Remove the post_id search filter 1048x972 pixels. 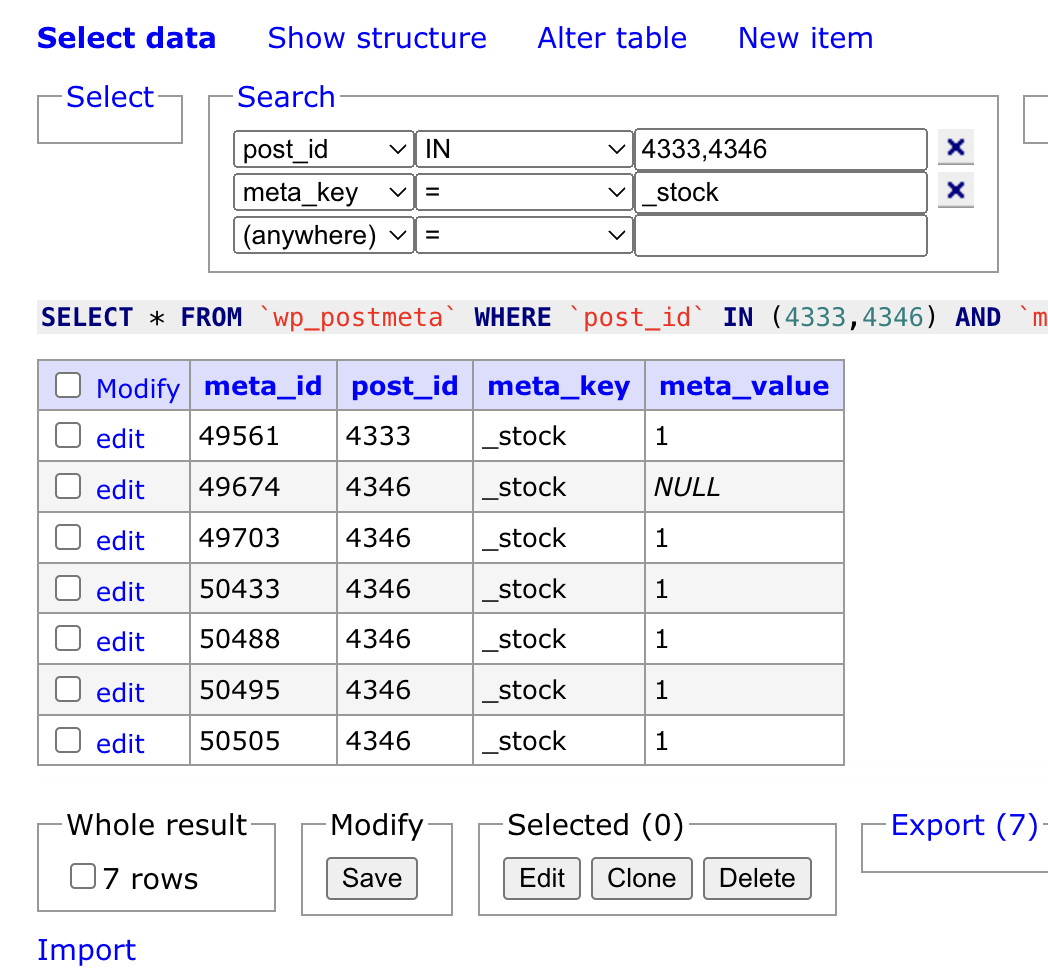[955, 148]
